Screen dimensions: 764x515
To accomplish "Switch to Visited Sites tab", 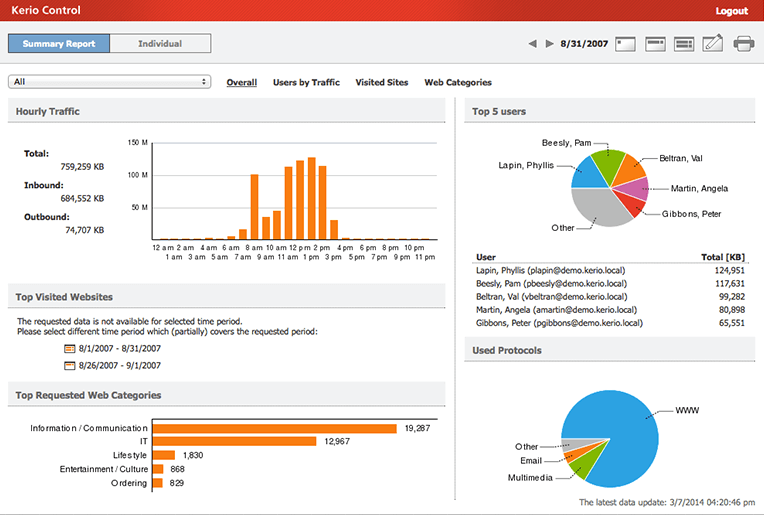I will point(382,82).
